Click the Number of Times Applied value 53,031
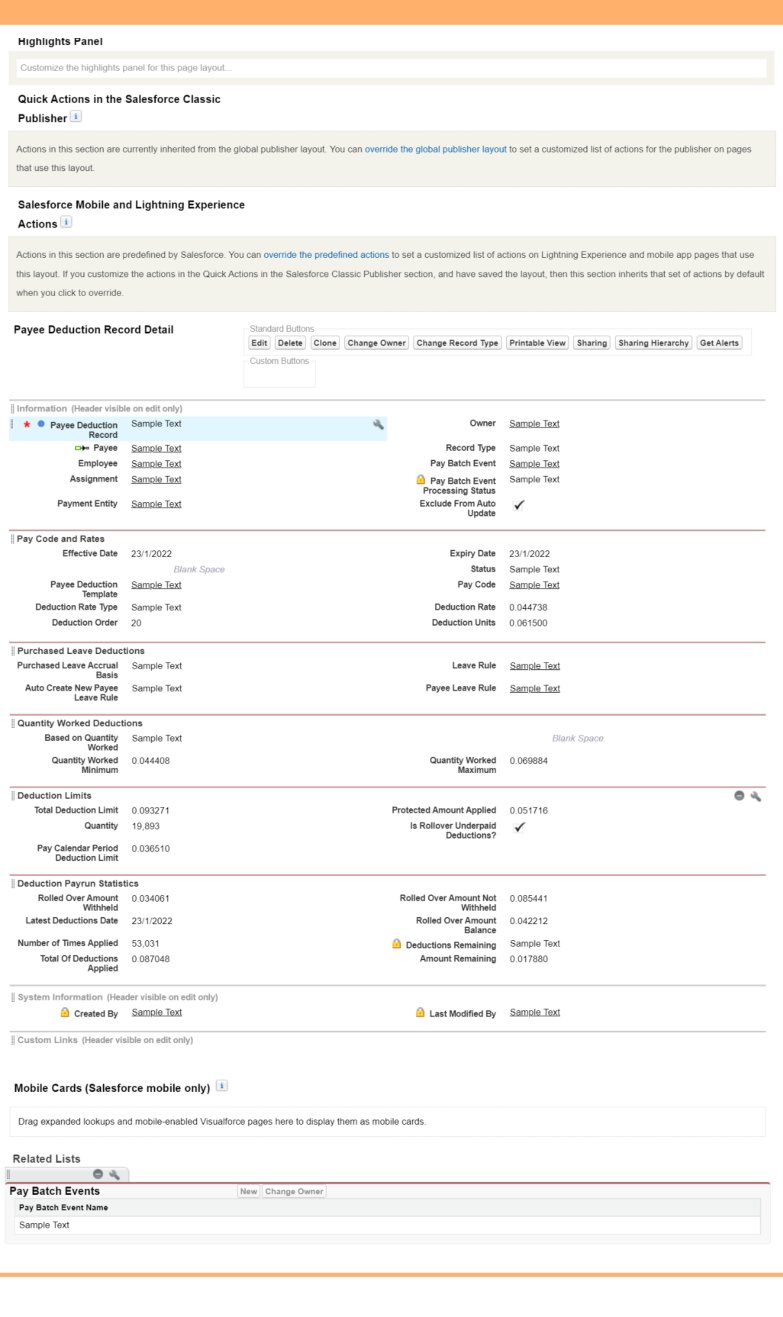Viewport: 783px width, 1317px height. [x=145, y=944]
